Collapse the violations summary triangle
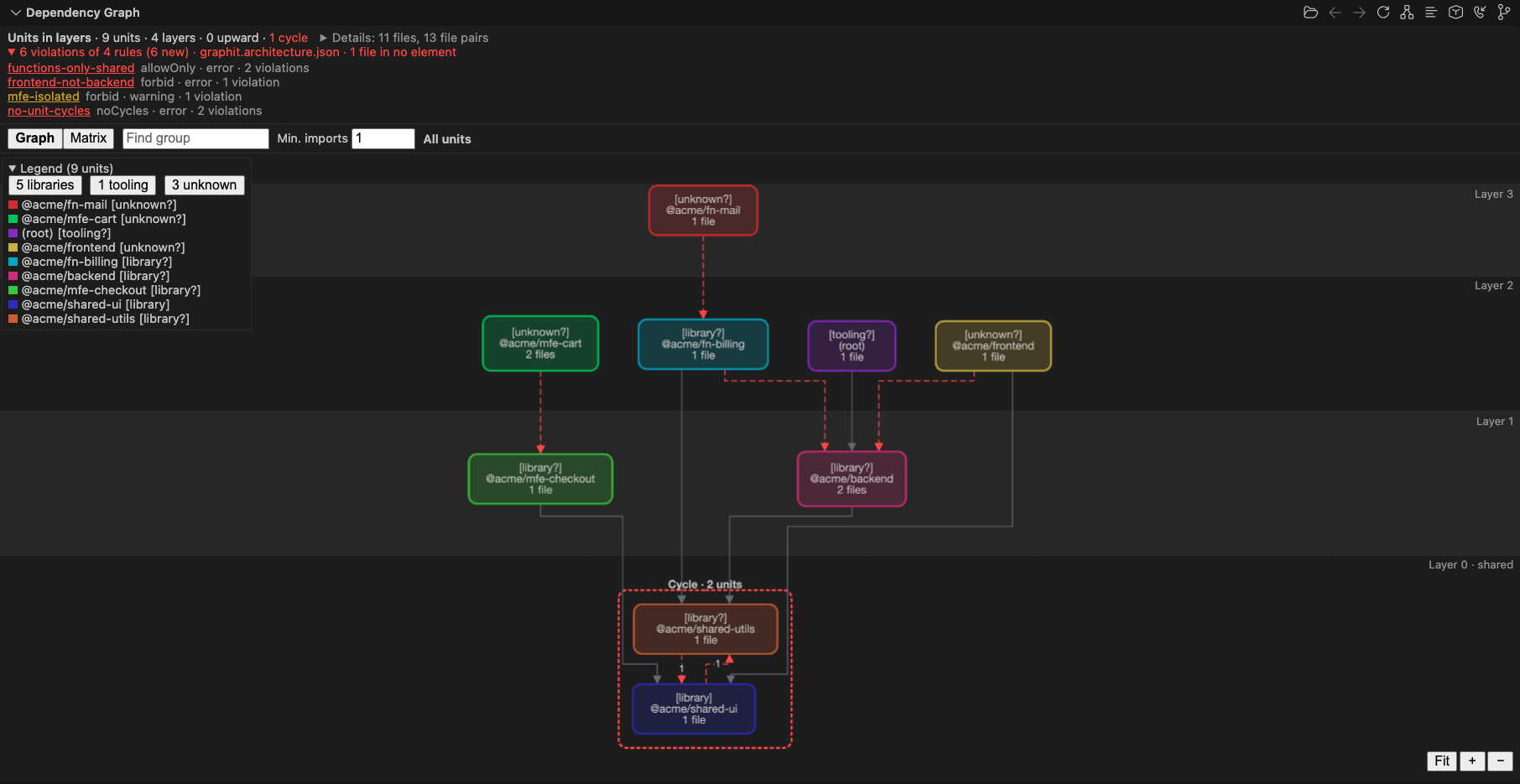 tap(12, 52)
